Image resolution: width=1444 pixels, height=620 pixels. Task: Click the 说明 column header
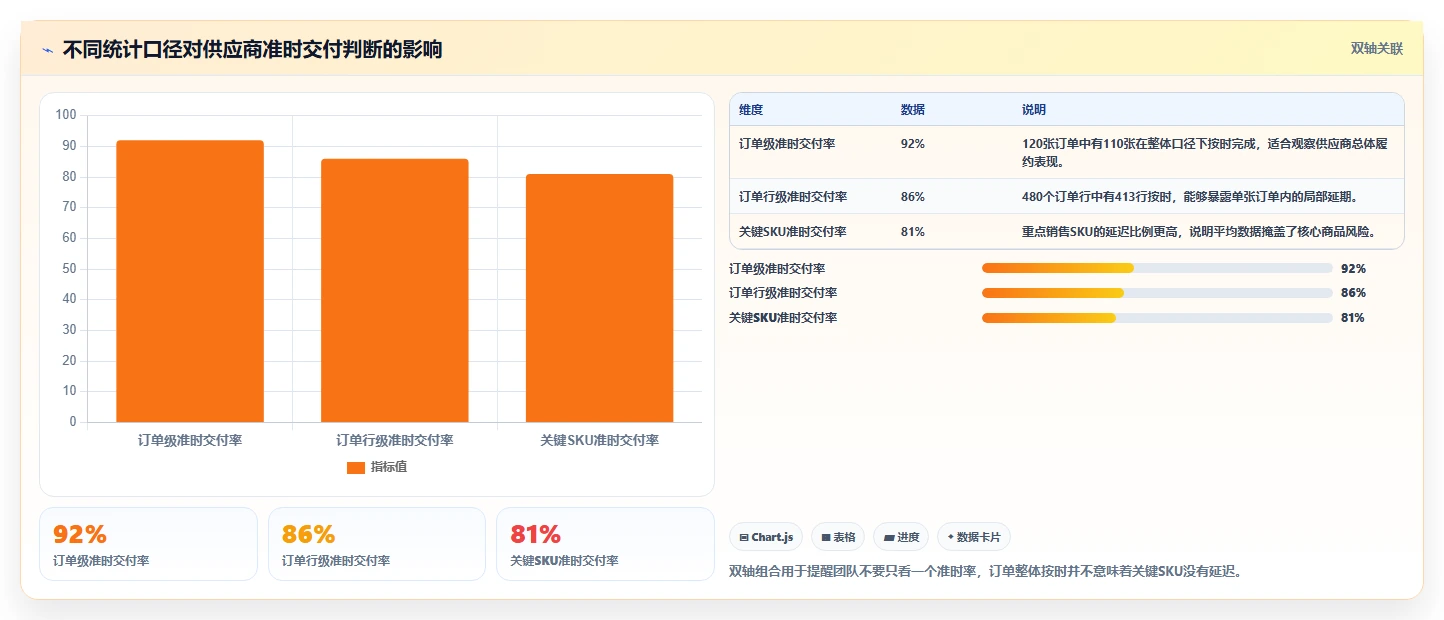1034,110
